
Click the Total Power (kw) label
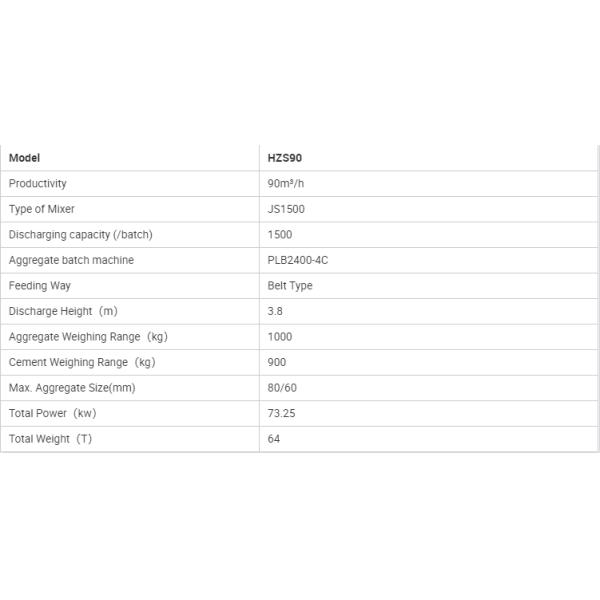click(x=53, y=413)
